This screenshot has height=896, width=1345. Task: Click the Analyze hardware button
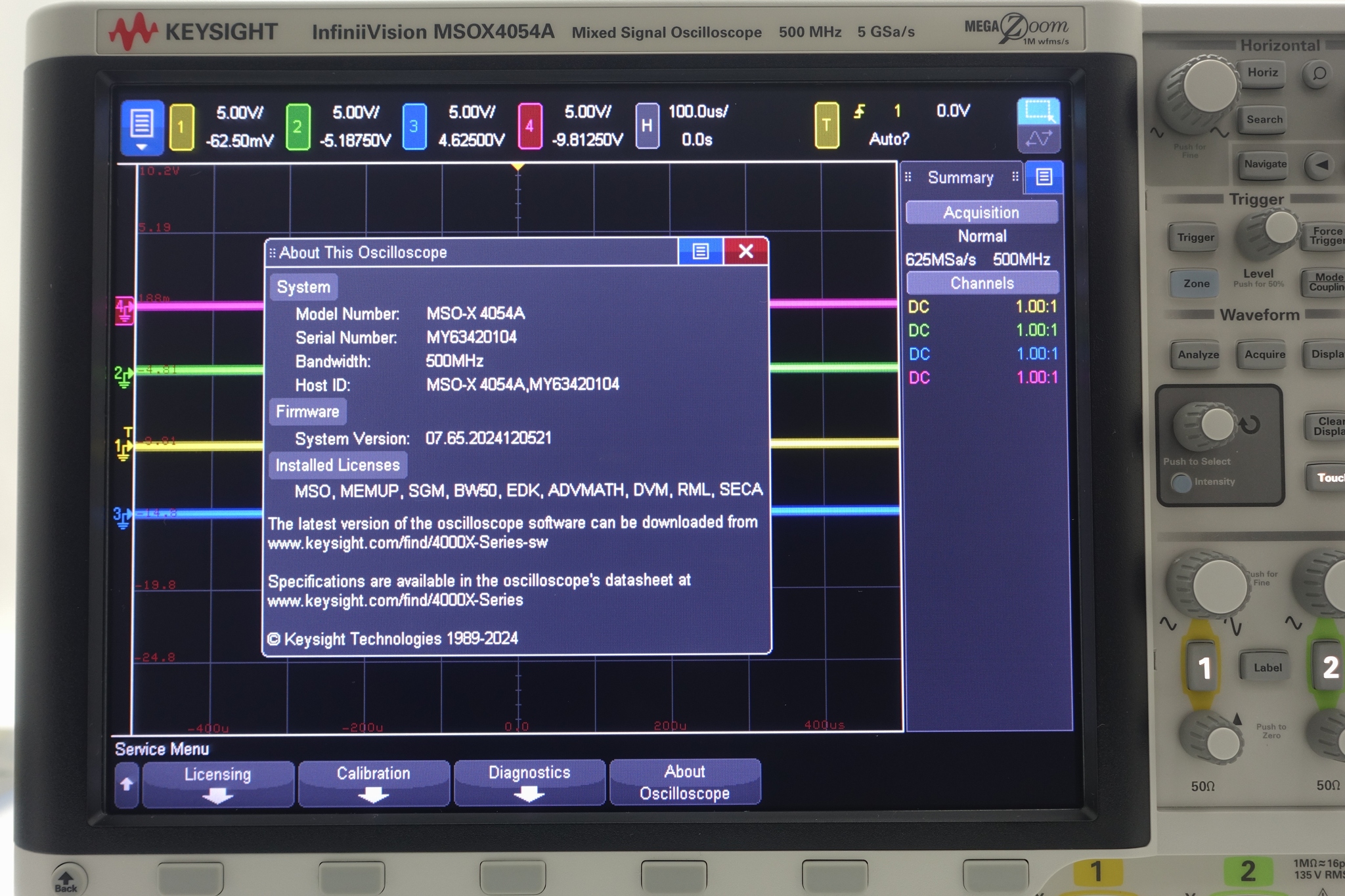(1198, 354)
